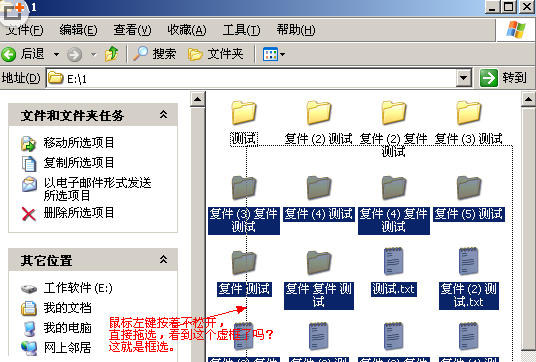
Task: Select the 复件 (2) 测试.txt file icon
Action: tap(469, 262)
